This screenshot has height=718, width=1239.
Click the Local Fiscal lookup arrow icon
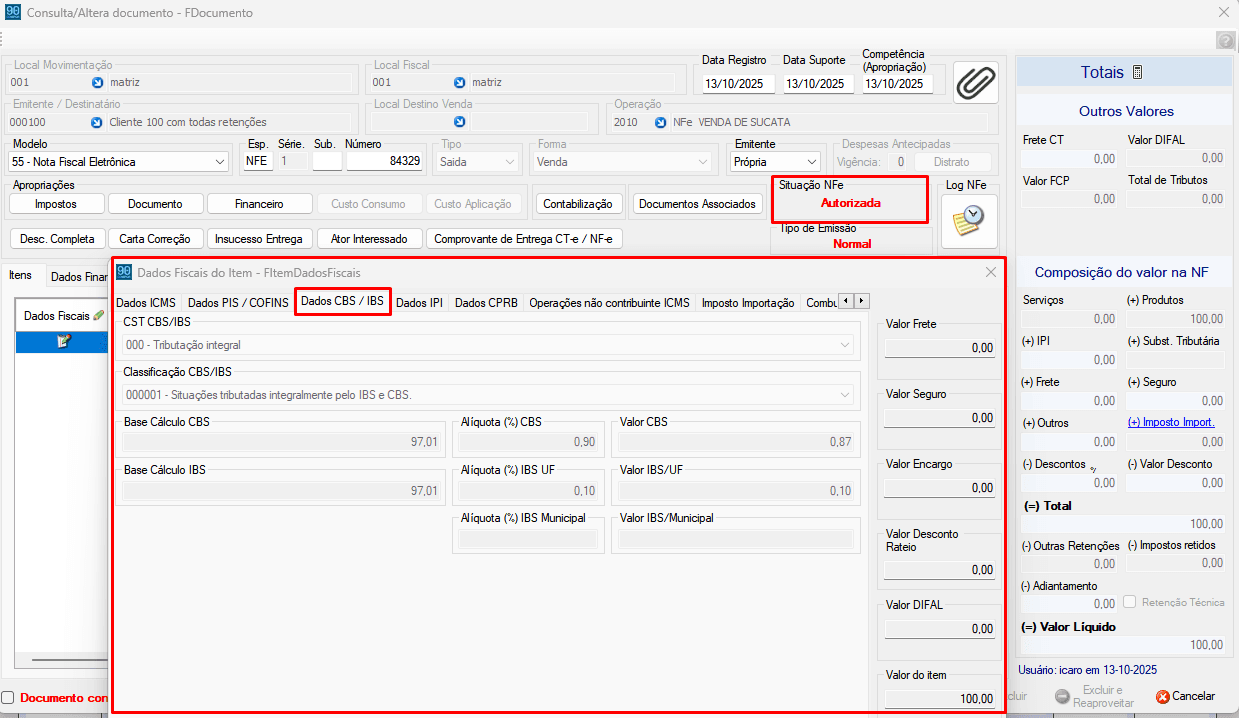tap(459, 83)
